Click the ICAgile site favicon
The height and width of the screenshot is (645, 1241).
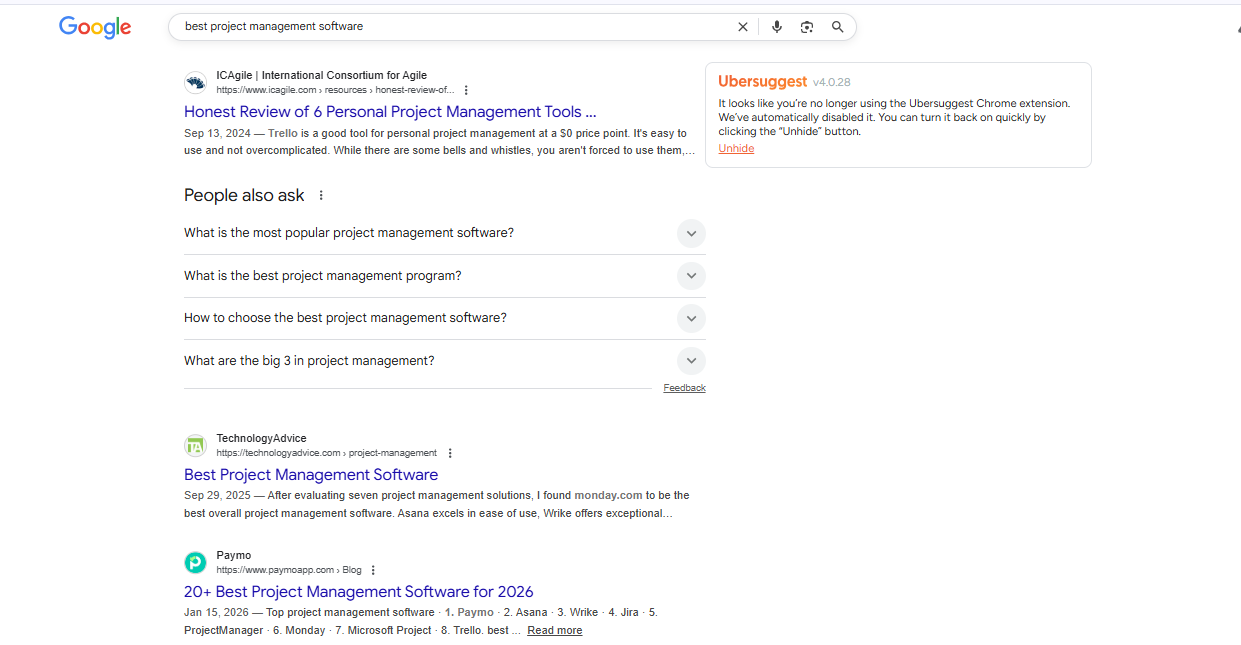[195, 82]
